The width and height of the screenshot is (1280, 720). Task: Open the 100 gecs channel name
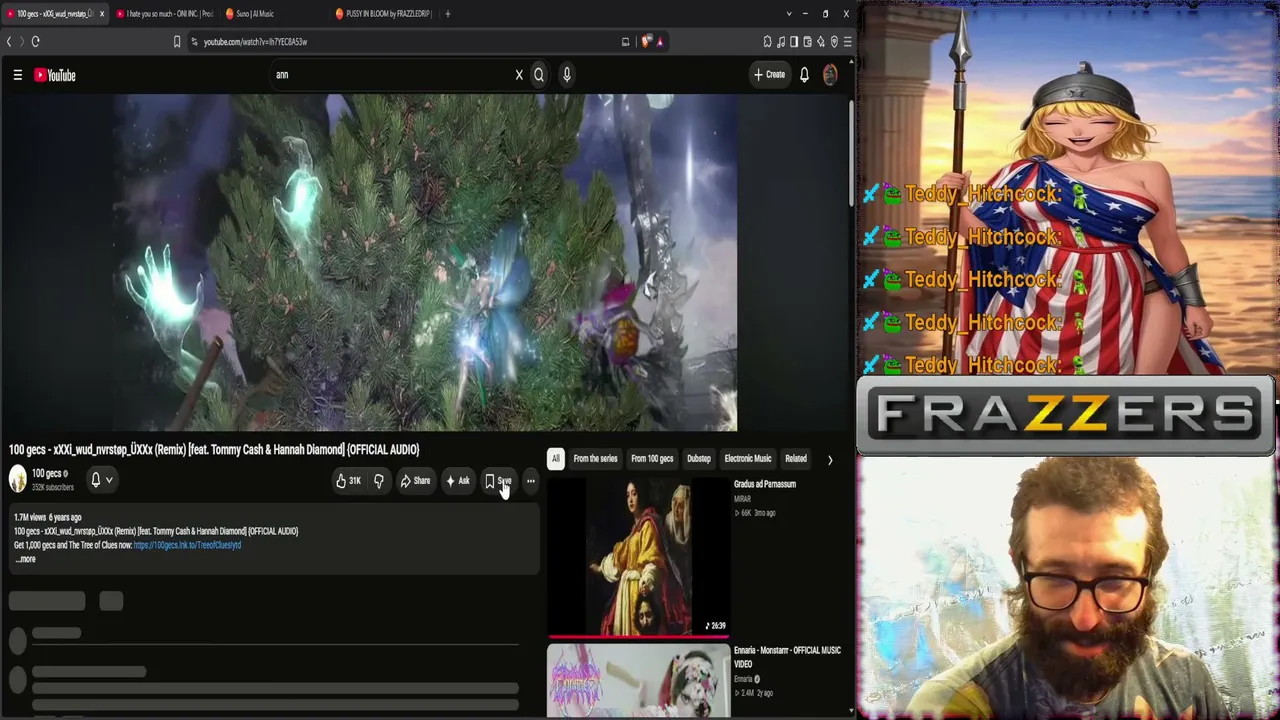click(x=47, y=474)
